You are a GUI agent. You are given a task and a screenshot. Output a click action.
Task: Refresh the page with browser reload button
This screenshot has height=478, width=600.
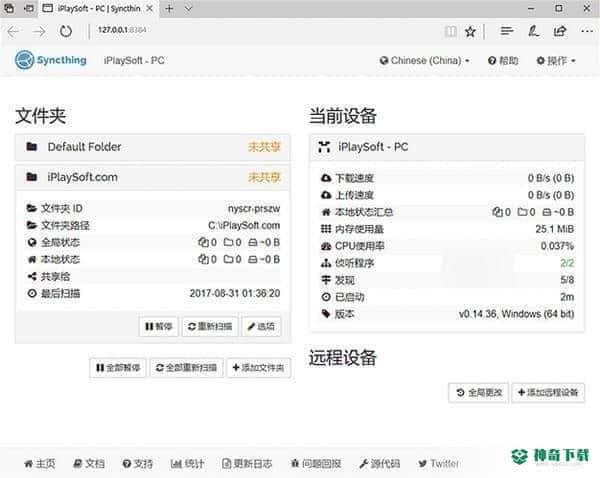[x=66, y=31]
